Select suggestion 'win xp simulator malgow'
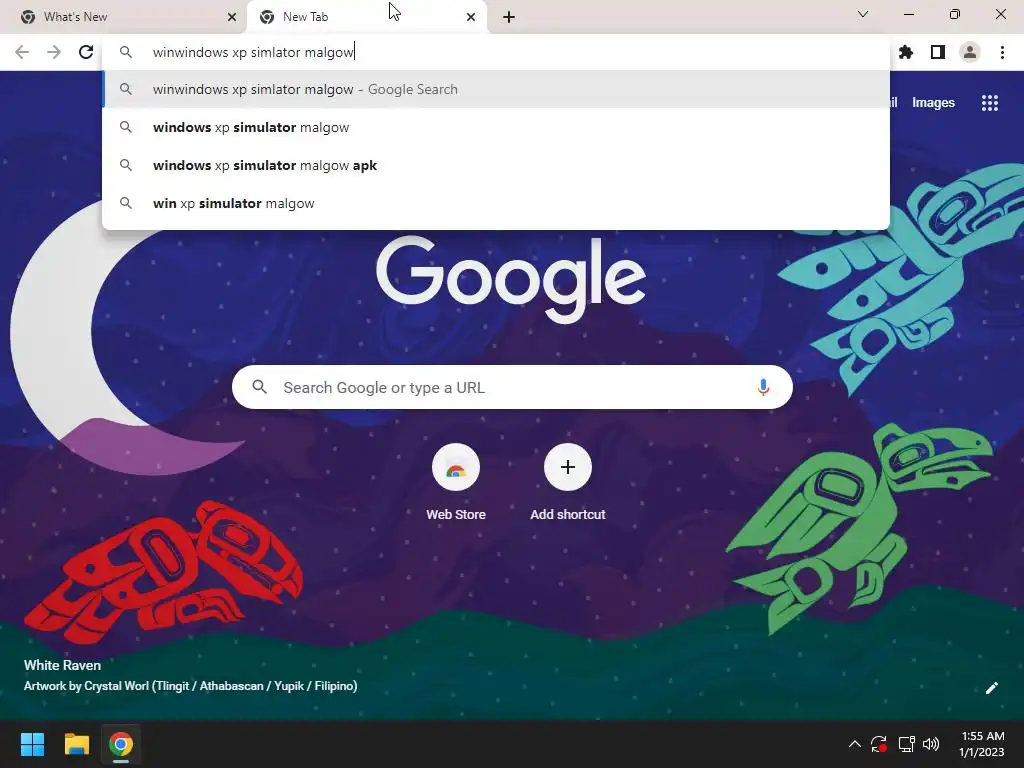The image size is (1024, 768). click(496, 203)
